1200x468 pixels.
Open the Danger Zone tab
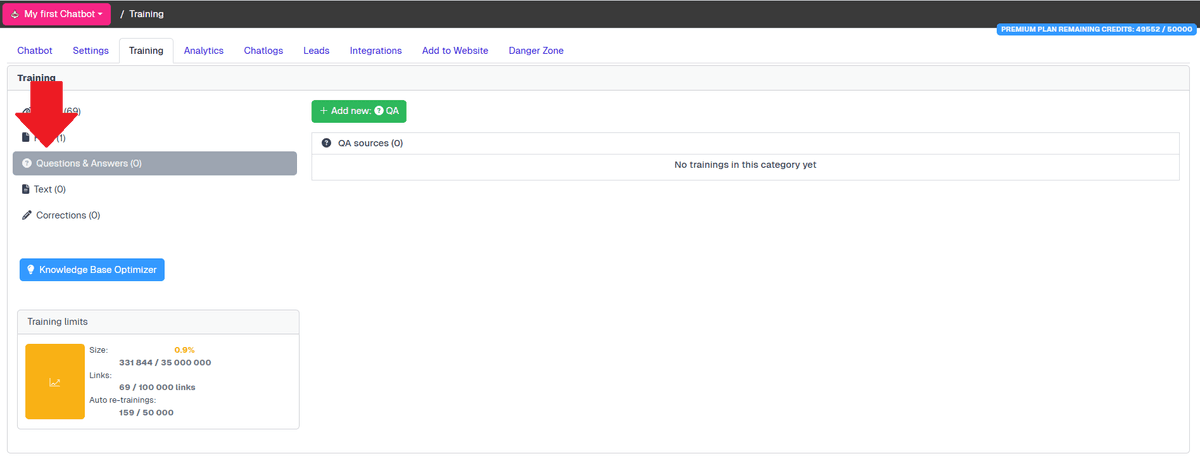click(x=536, y=51)
